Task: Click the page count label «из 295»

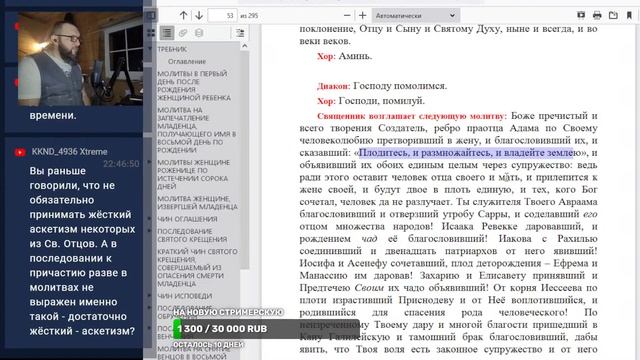Action: point(249,16)
